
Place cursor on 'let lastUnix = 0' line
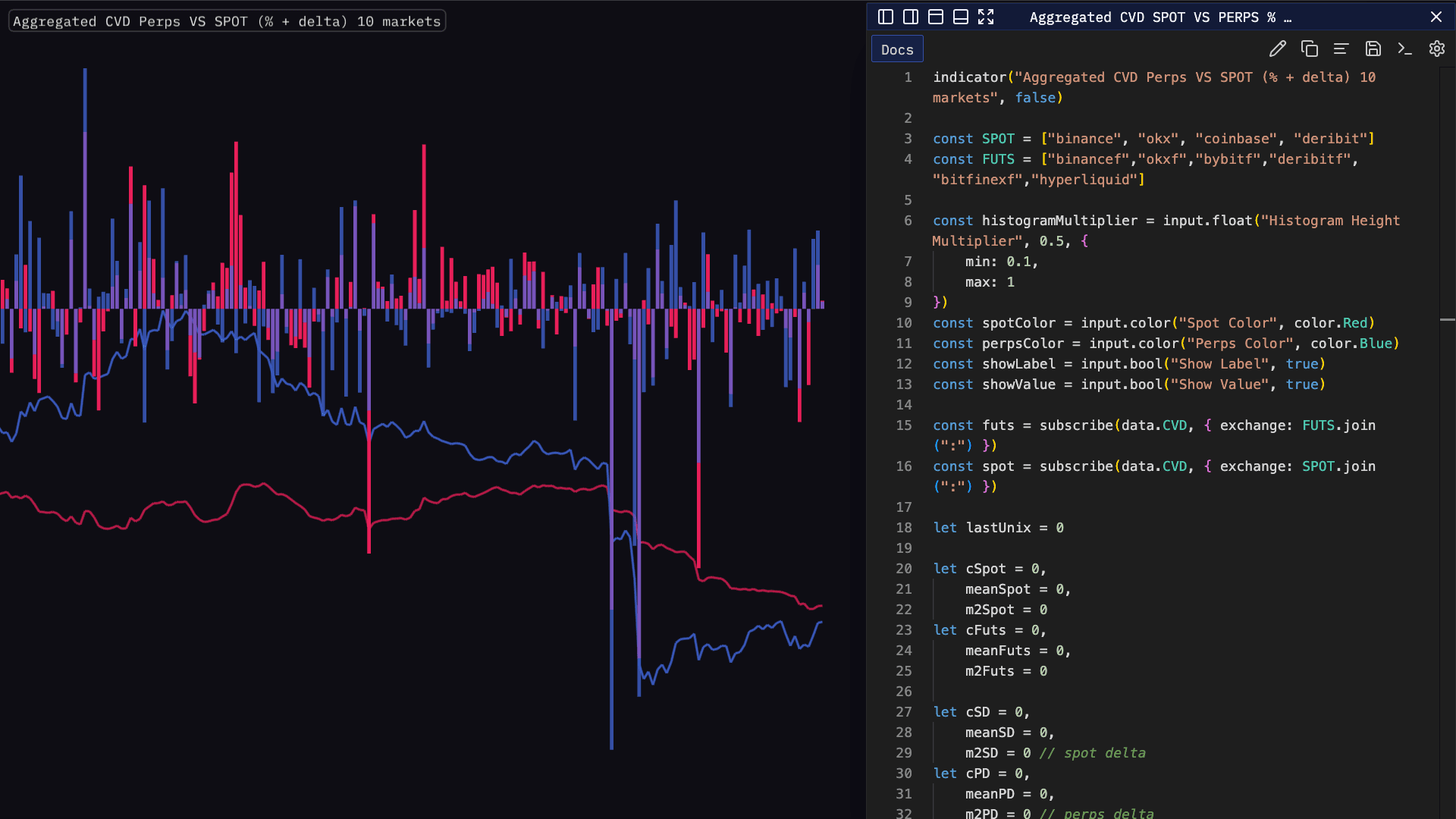(x=998, y=528)
